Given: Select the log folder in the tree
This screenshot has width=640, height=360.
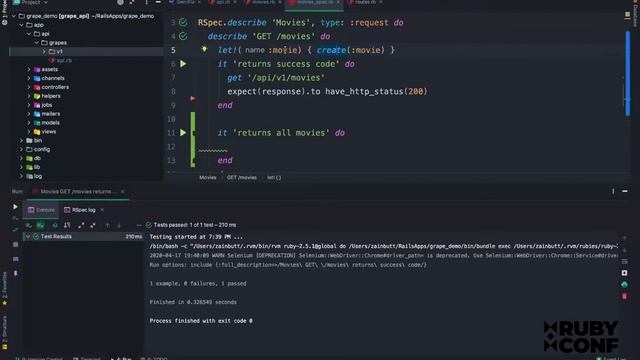Looking at the screenshot, I should click(34, 176).
